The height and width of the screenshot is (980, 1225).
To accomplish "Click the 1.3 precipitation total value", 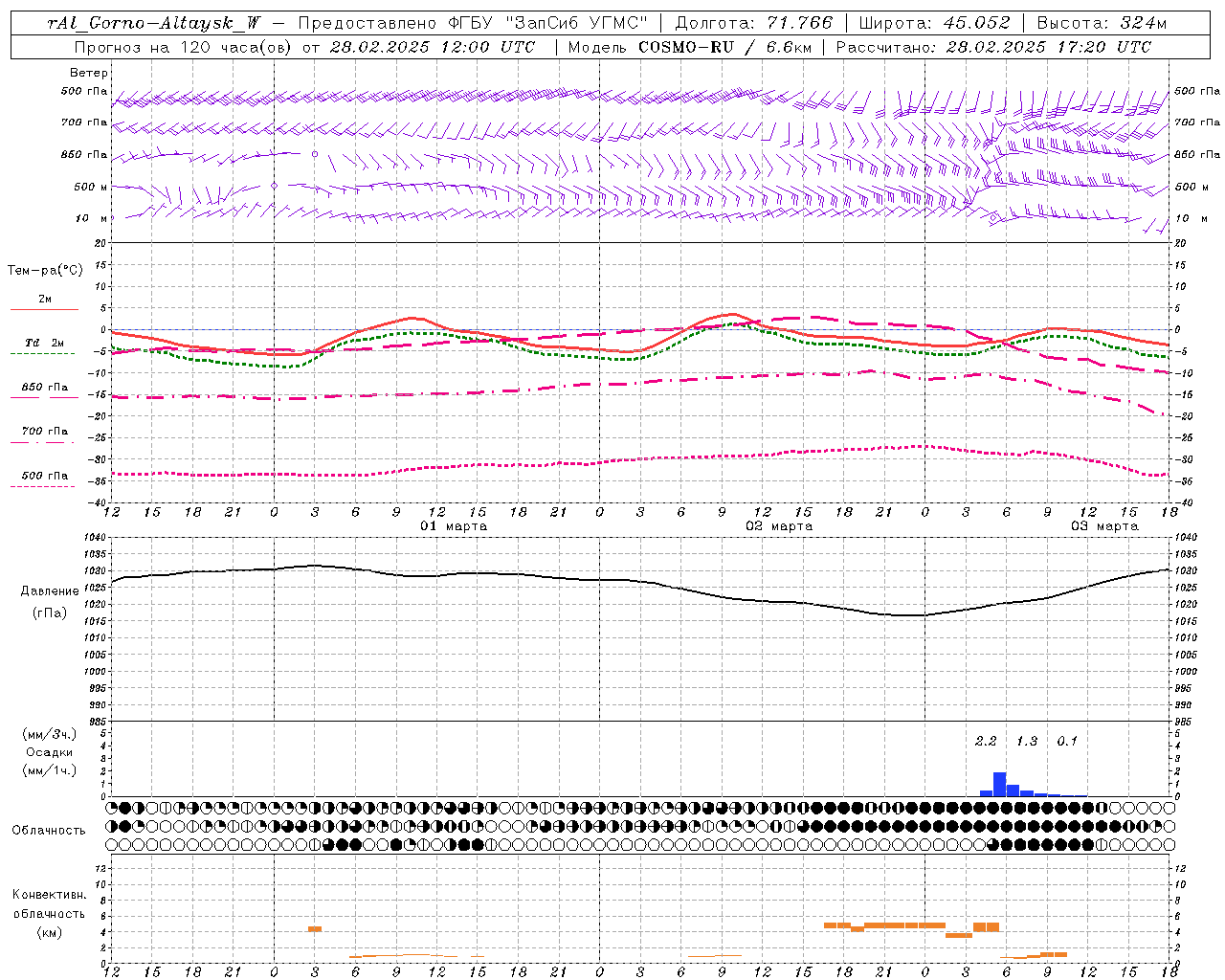I will tap(1027, 742).
